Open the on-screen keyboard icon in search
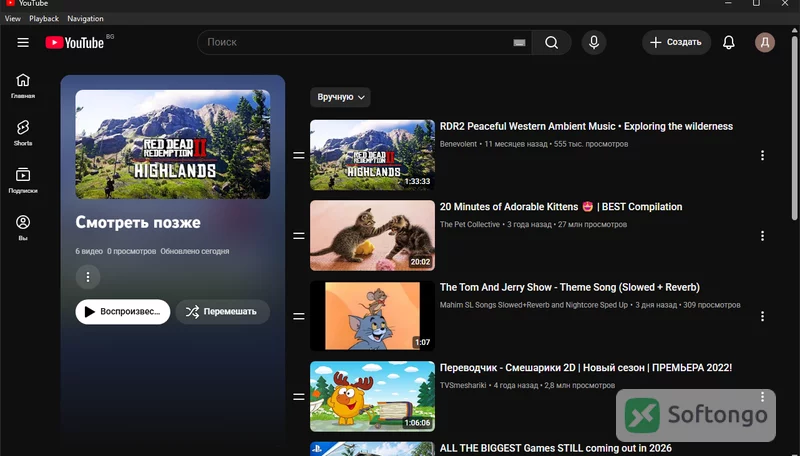 [519, 43]
